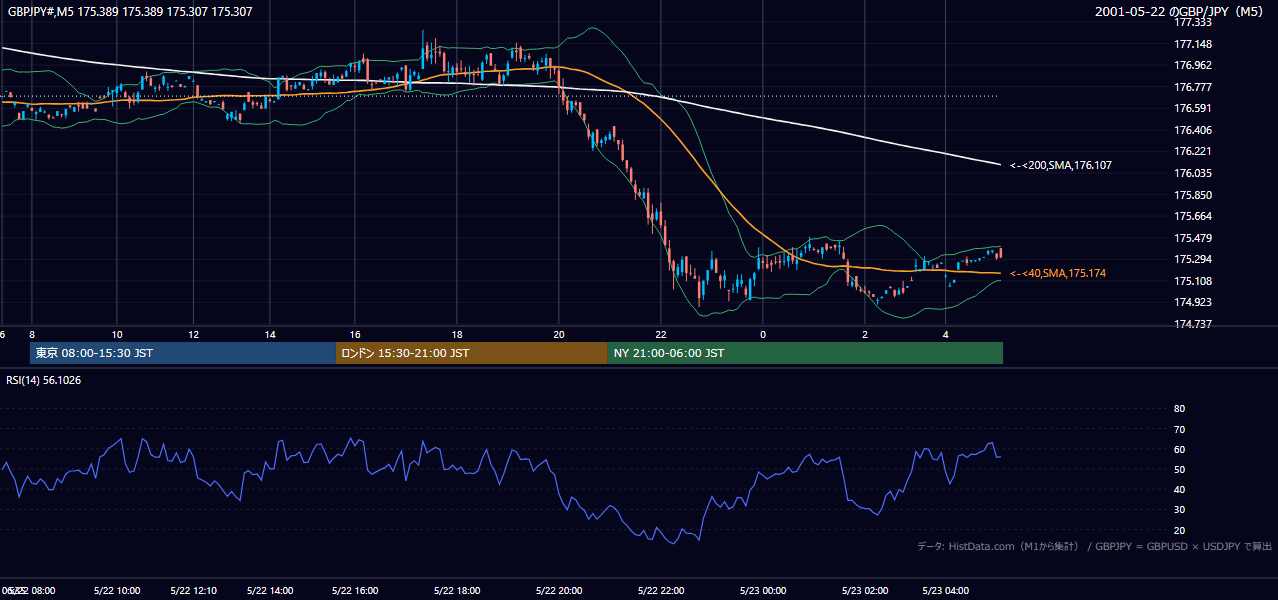The width and height of the screenshot is (1278, 600).
Task: Click the RSI axis level 50
Action: [1179, 469]
